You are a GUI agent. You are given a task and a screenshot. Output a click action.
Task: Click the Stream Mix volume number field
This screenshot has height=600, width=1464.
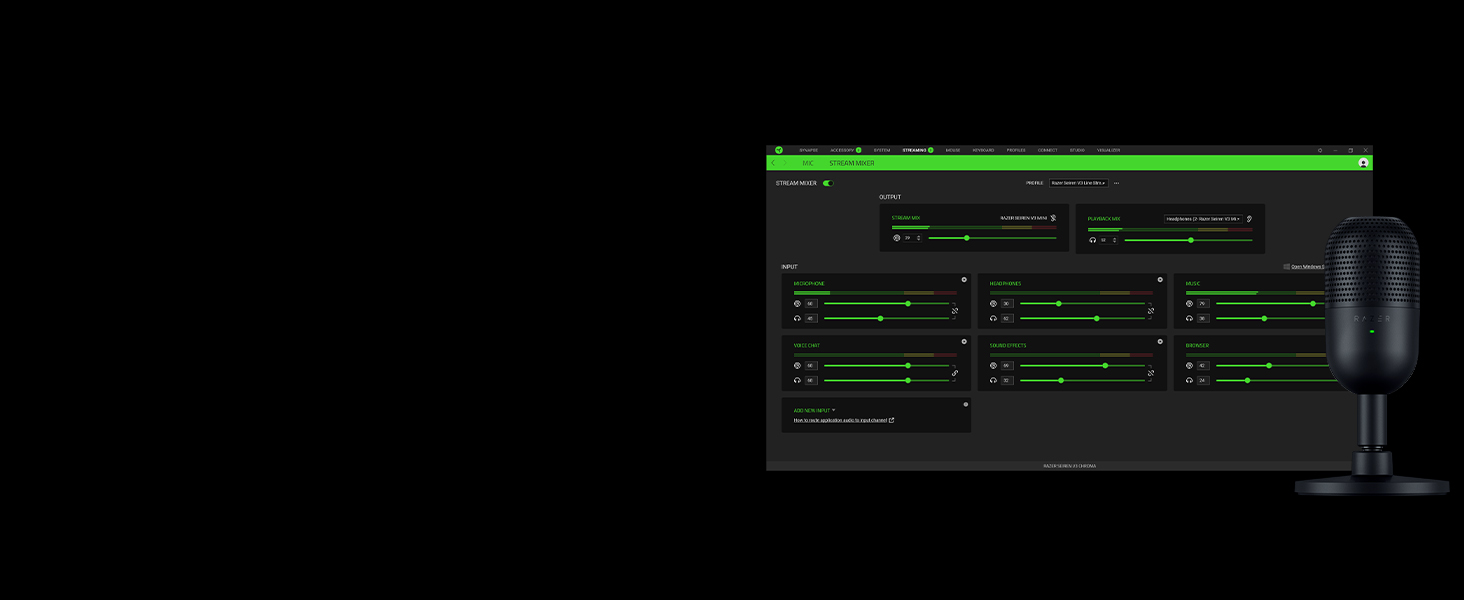[x=912, y=238]
